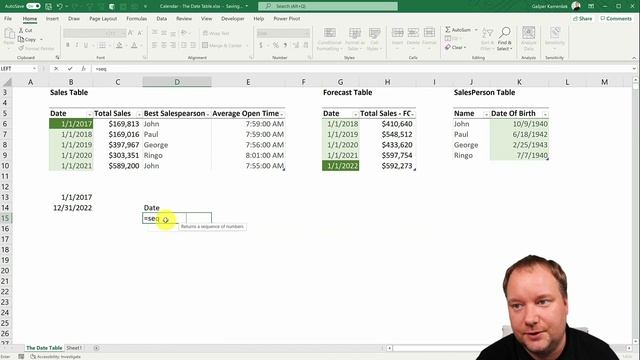Click horizontal scrollbar left arrow
This screenshot has height=360, width=640.
tap(389, 348)
